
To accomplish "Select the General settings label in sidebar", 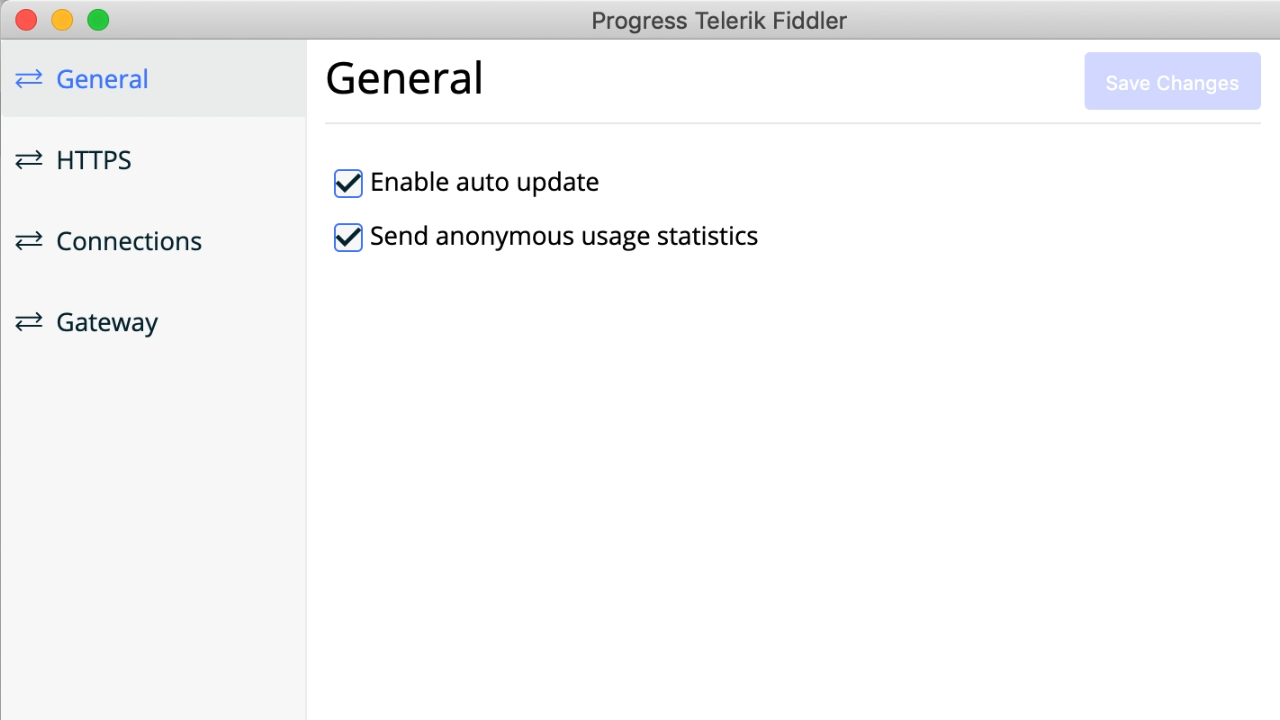I will pyautogui.click(x=102, y=79).
